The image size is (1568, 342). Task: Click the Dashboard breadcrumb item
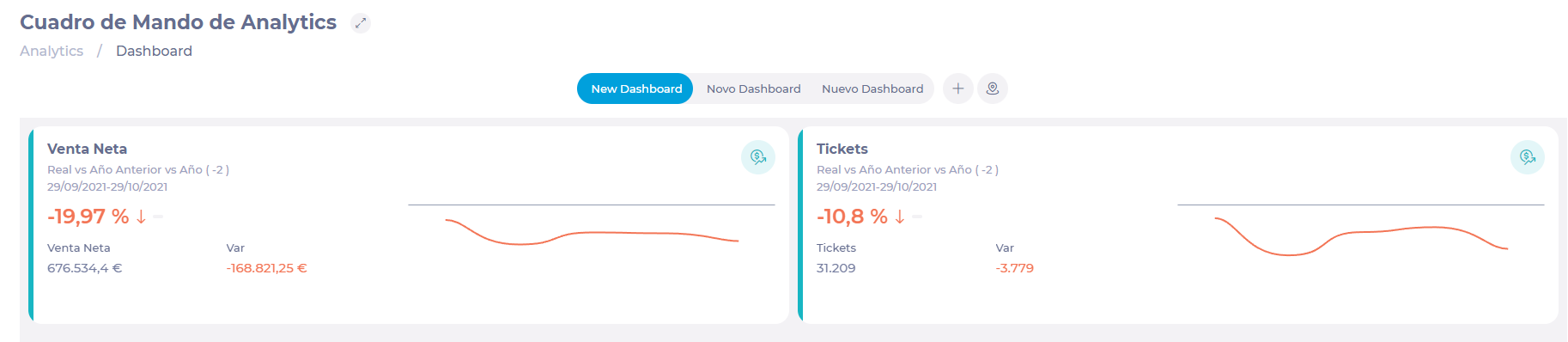point(154,51)
